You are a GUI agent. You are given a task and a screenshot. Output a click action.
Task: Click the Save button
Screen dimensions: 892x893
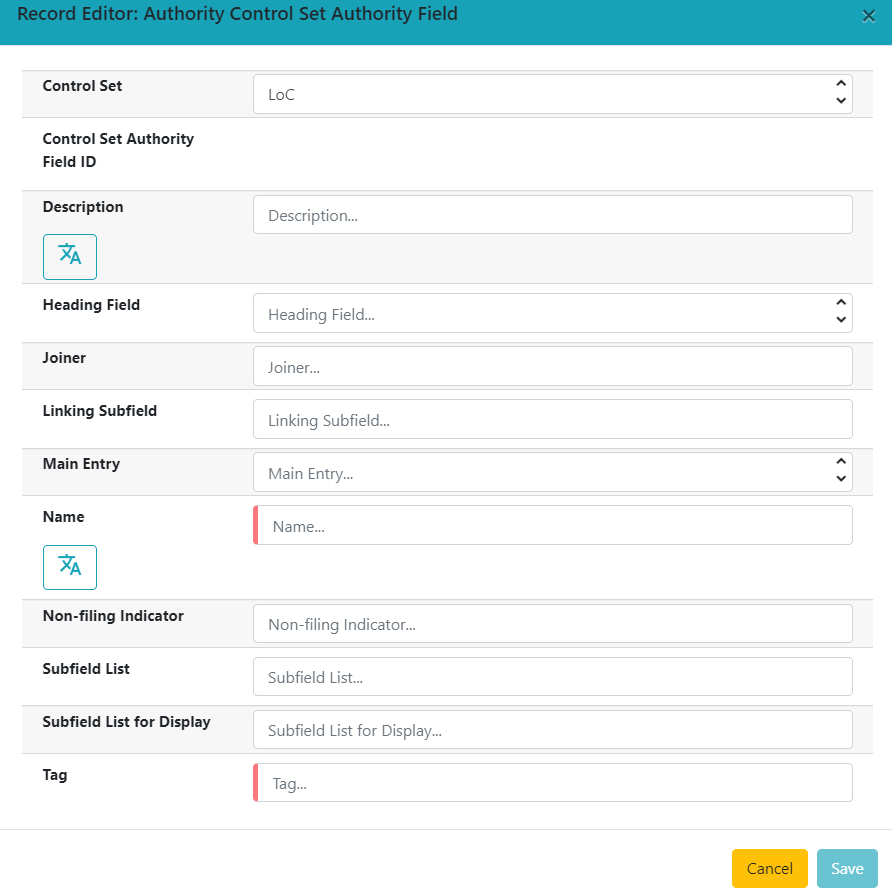pos(846,868)
